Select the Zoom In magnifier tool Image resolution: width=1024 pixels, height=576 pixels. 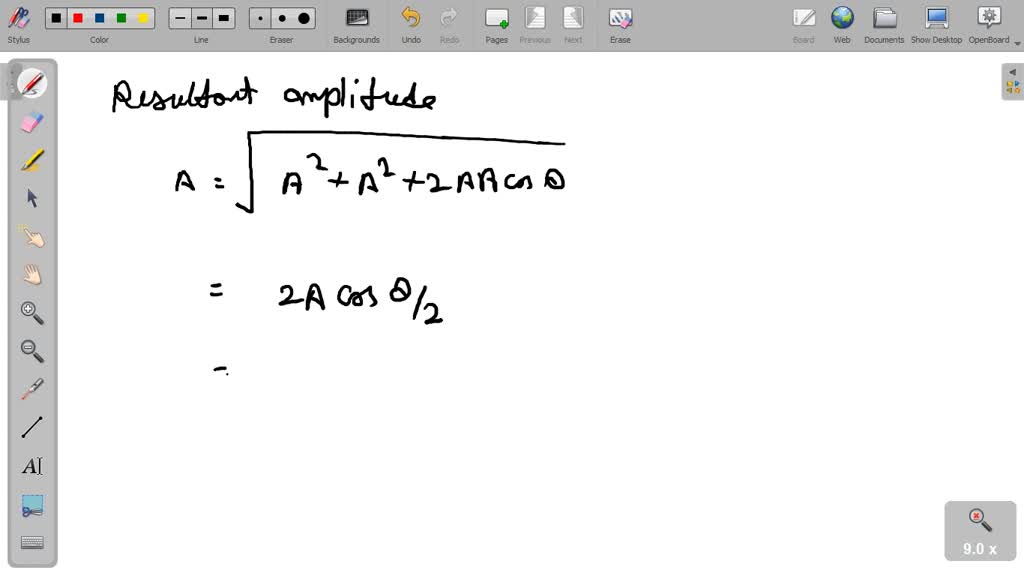point(30,313)
